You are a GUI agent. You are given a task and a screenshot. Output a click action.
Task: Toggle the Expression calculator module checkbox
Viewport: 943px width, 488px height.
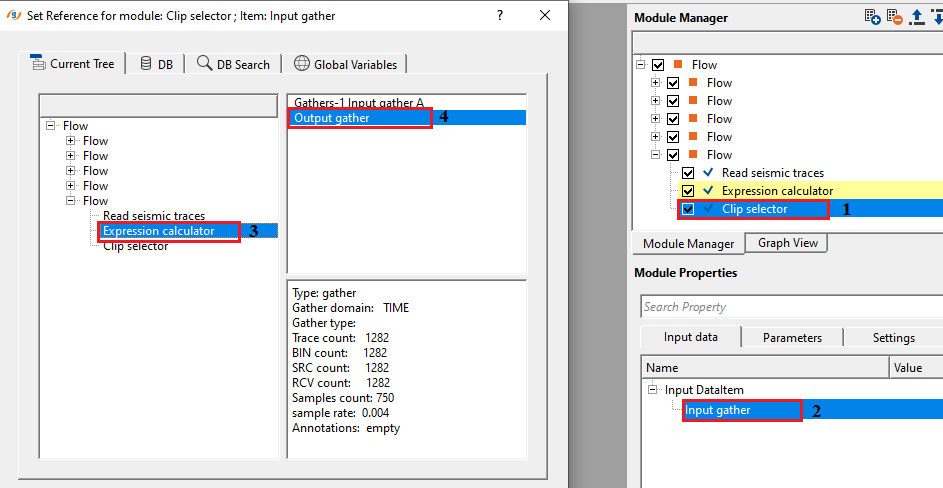click(x=688, y=191)
